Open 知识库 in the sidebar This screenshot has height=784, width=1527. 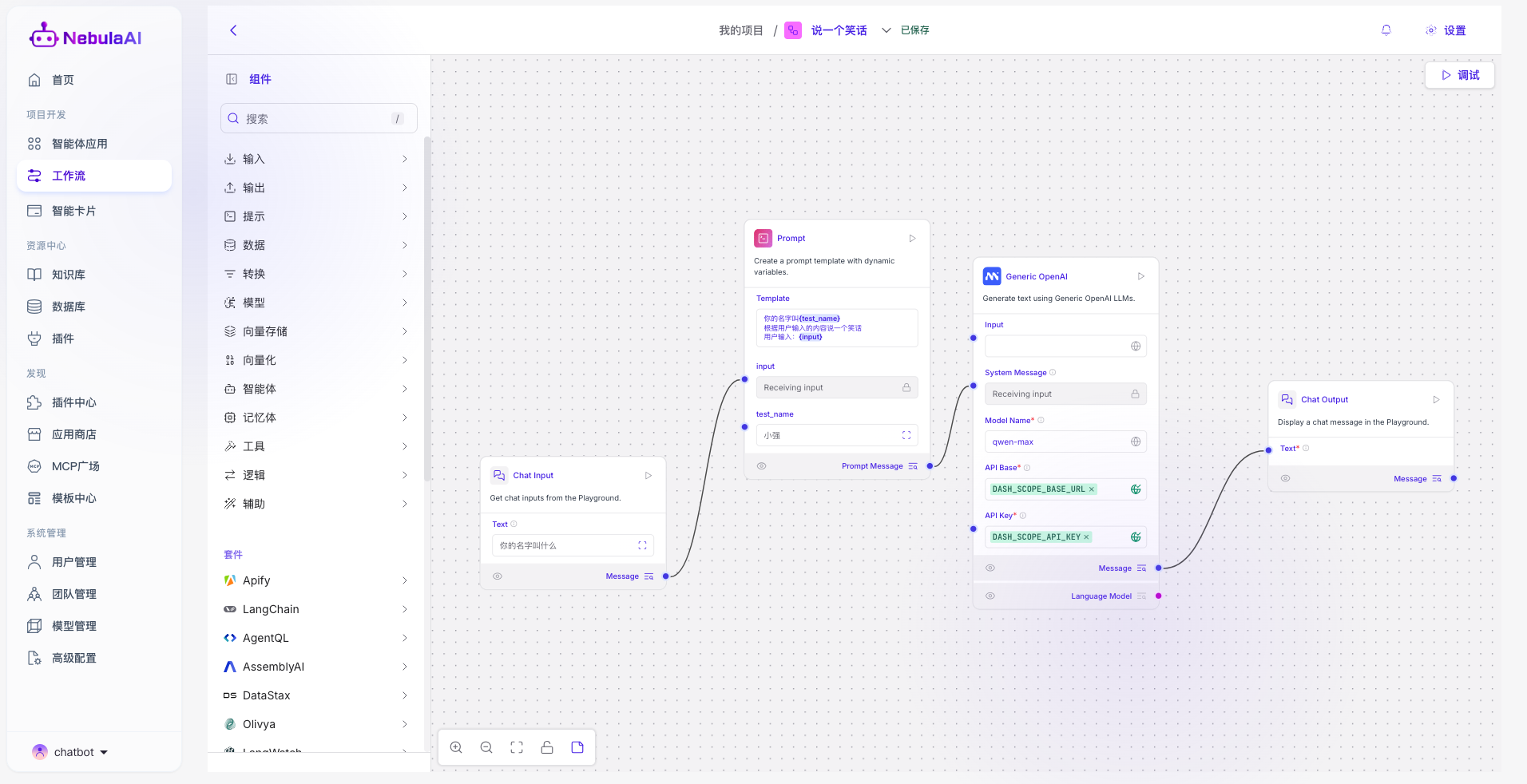pyautogui.click(x=69, y=275)
